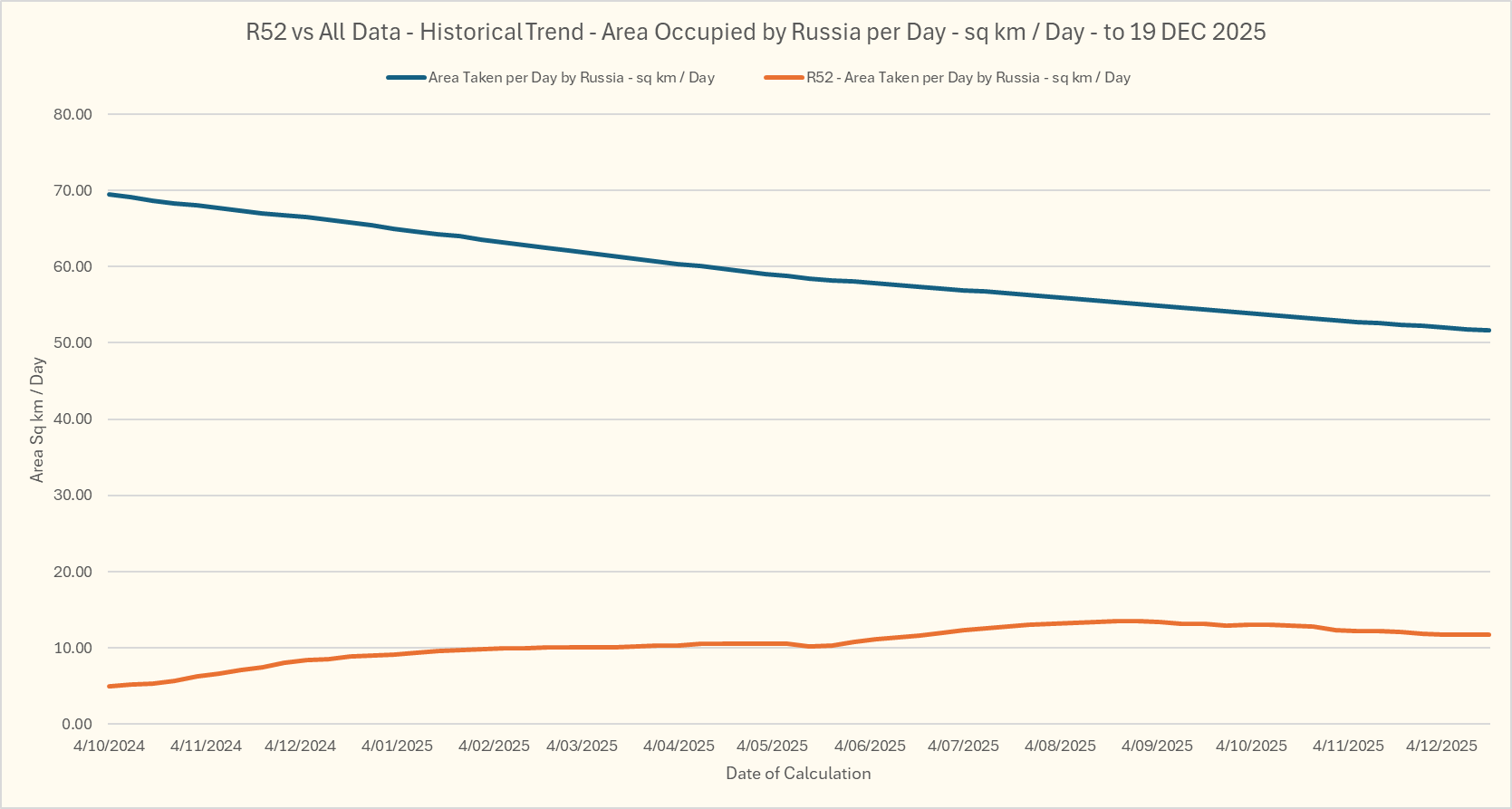1512x809 pixels.
Task: Select the orange data line's left starting point
Action: click(x=110, y=686)
